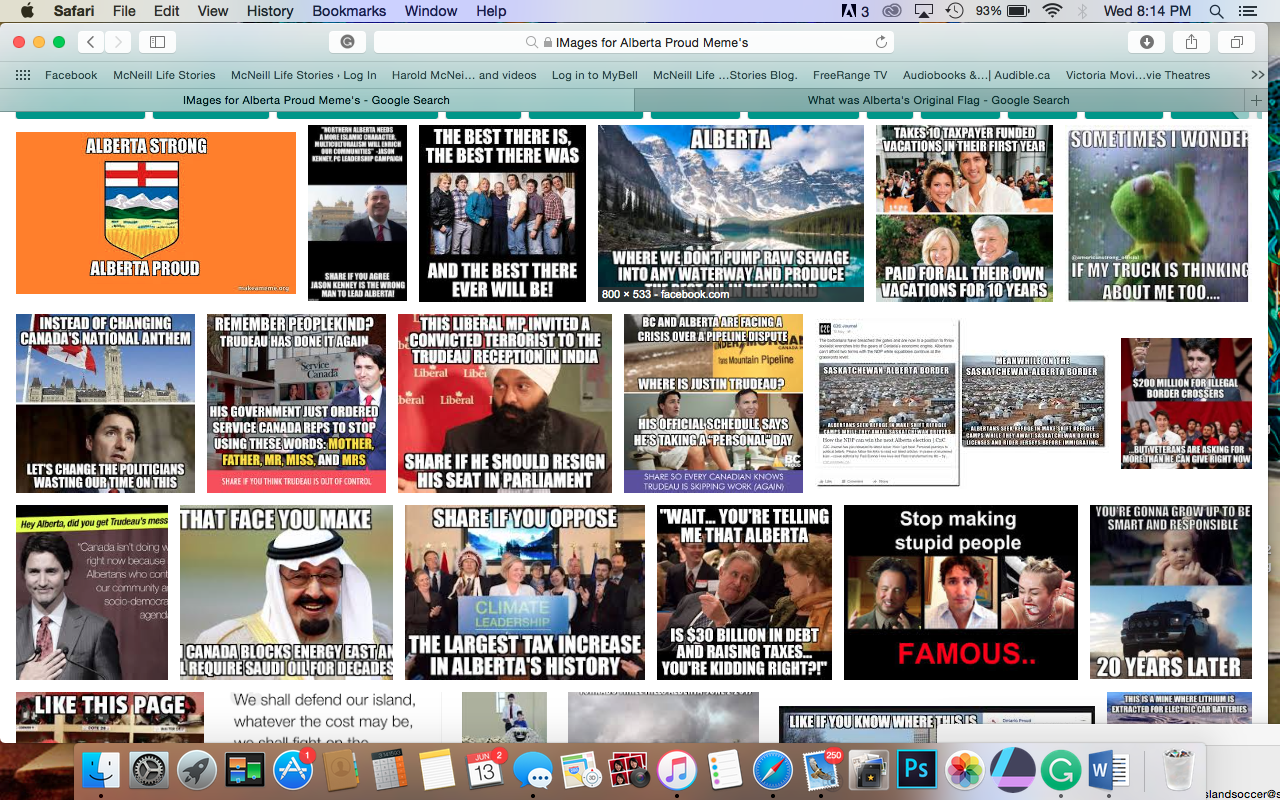Open 'Share if you oppose' climate leadership meme
The width and height of the screenshot is (1280, 800).
[525, 592]
